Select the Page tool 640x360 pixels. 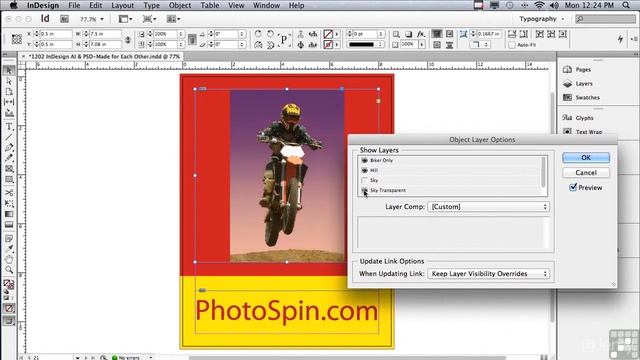point(9,92)
